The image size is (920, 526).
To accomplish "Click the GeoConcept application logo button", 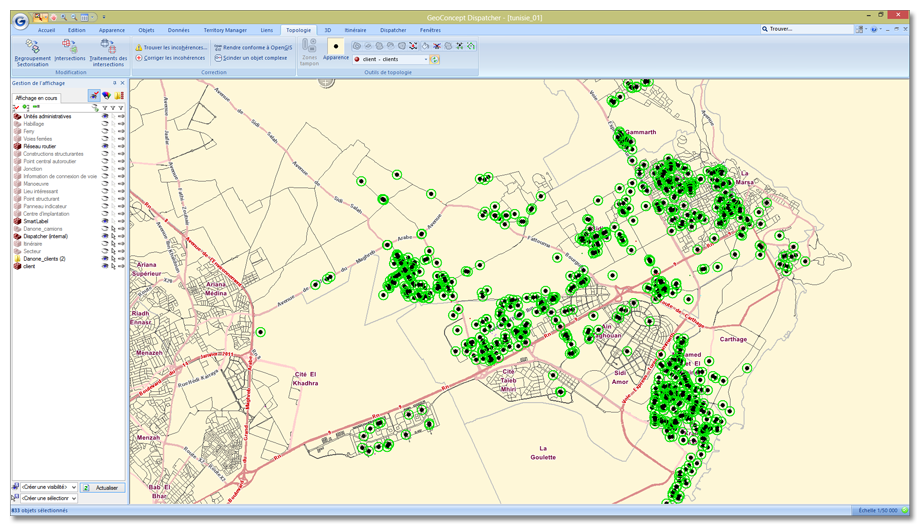I will (x=19, y=19).
